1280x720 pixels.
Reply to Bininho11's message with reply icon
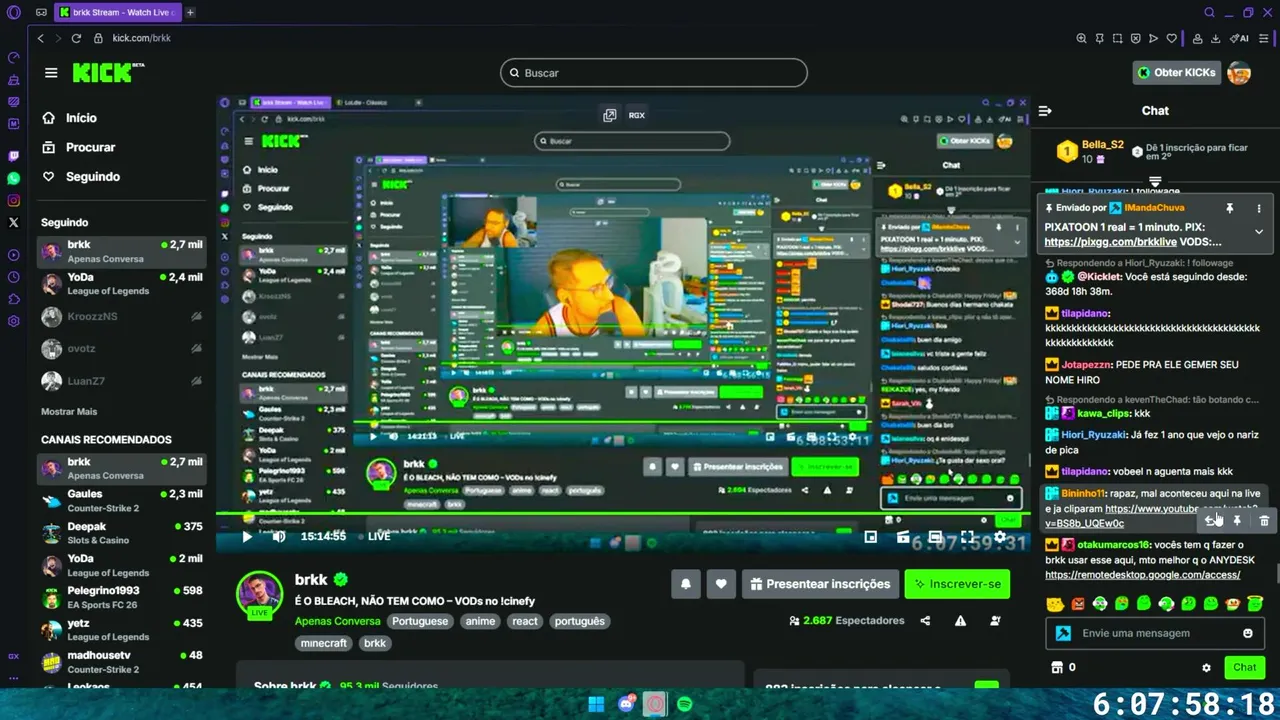[x=1211, y=520]
